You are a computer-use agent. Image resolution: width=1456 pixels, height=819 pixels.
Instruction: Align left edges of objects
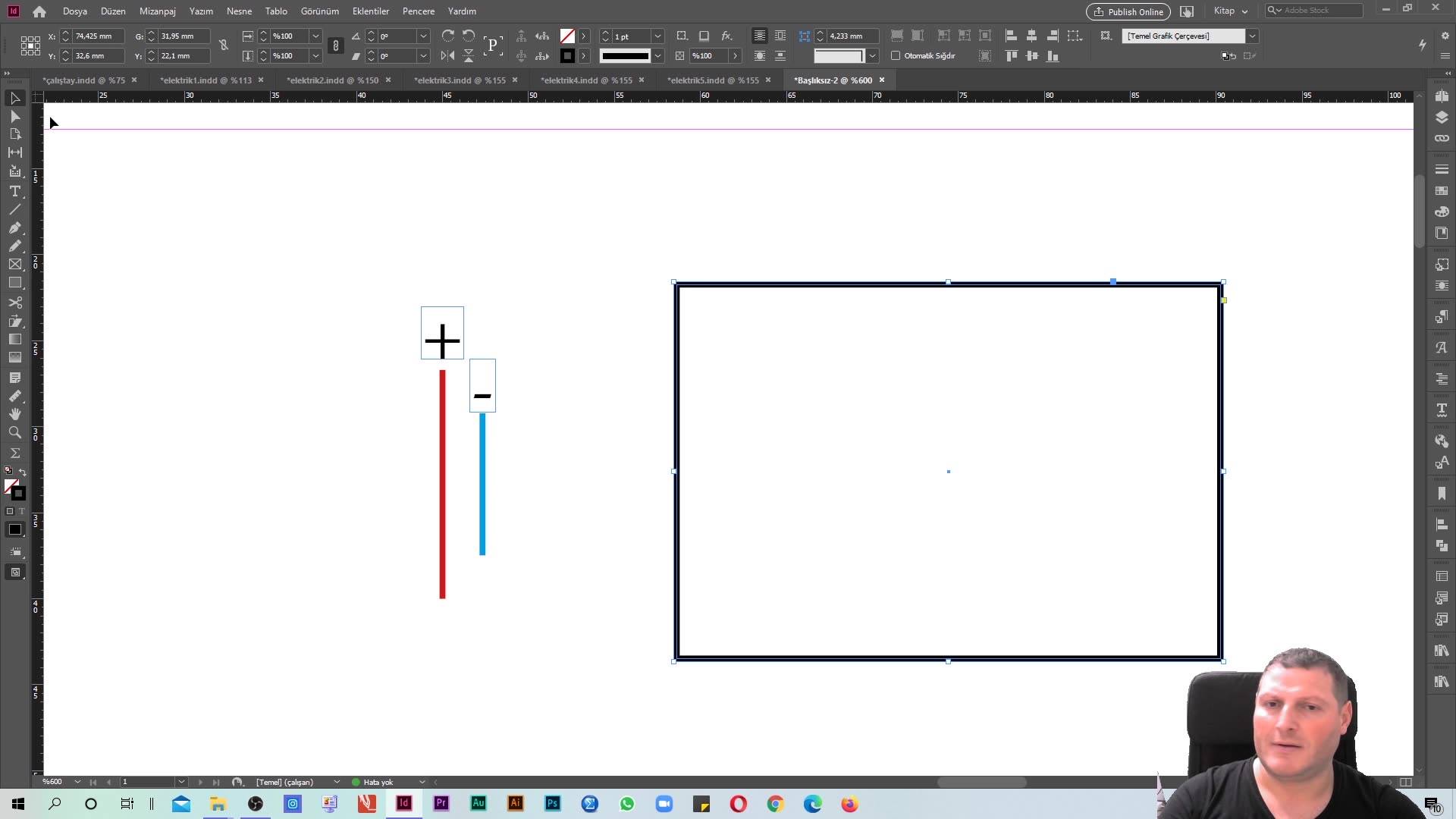pyautogui.click(x=1011, y=36)
